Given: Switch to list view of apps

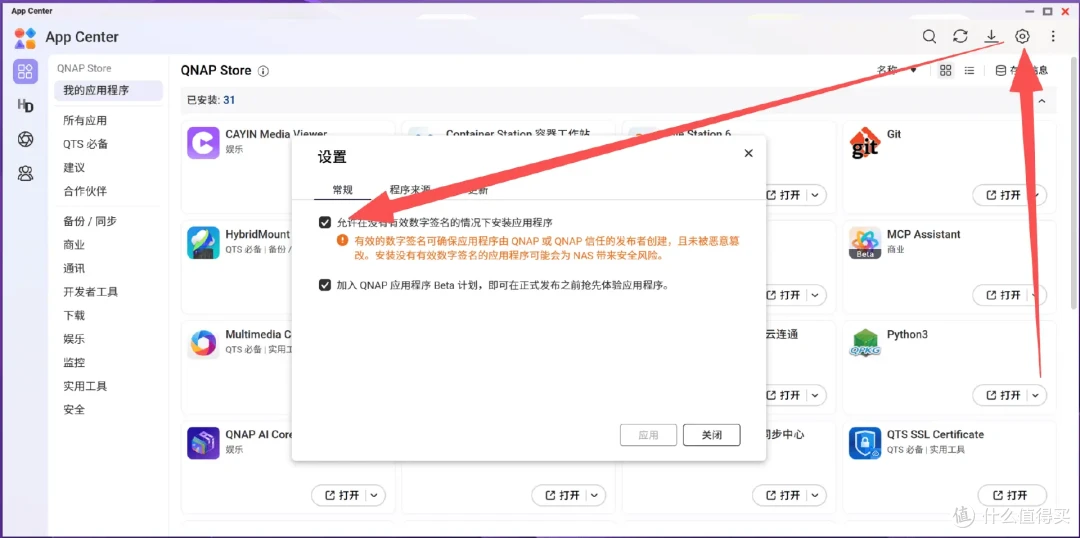Looking at the screenshot, I should point(969,70).
